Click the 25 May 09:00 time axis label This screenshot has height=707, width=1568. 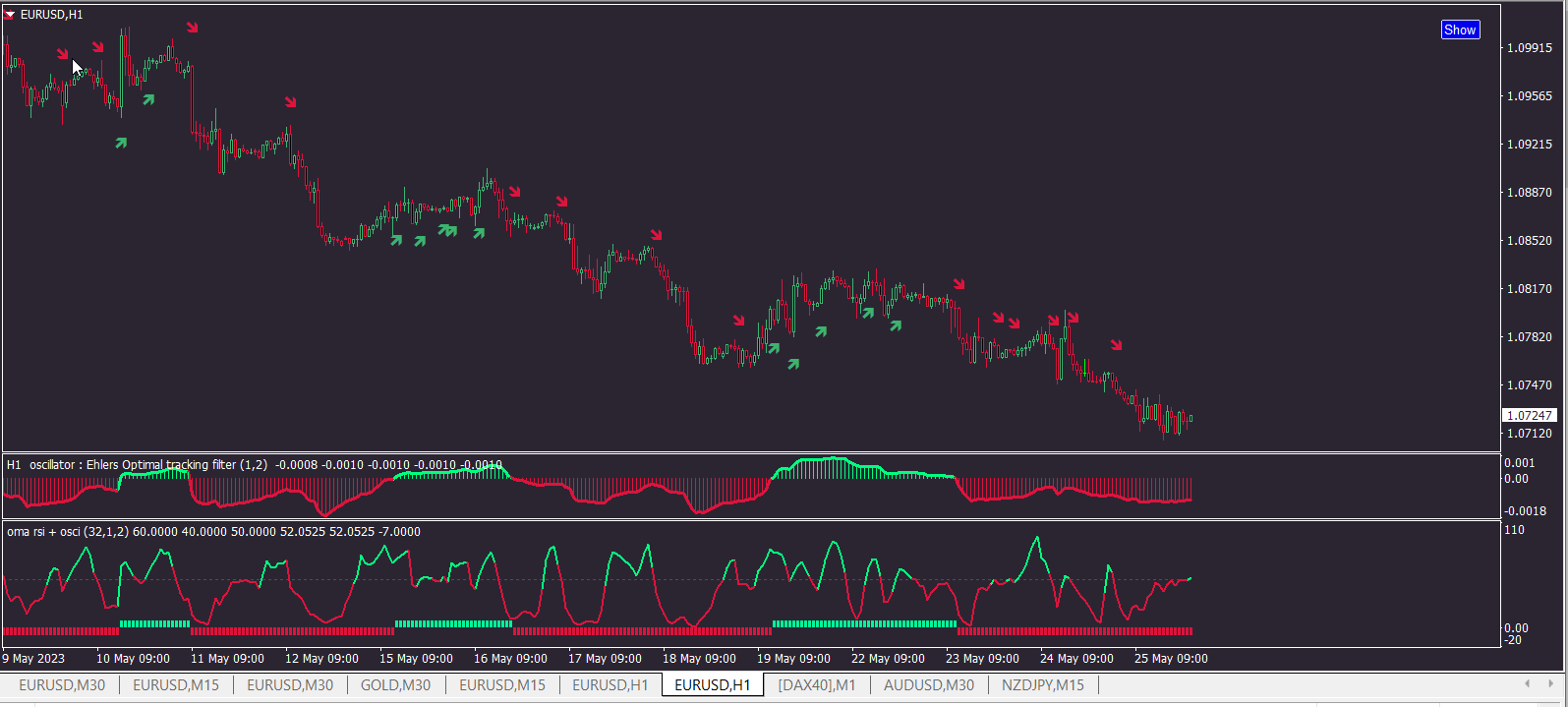(1171, 658)
